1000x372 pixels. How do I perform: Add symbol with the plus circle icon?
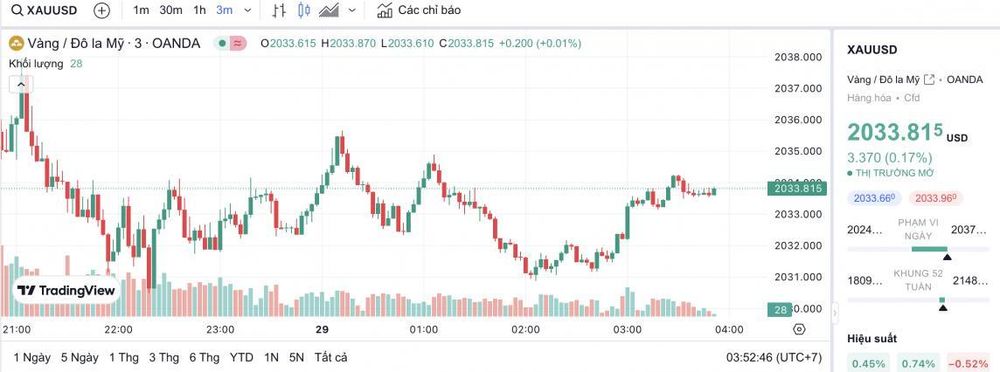click(x=101, y=10)
